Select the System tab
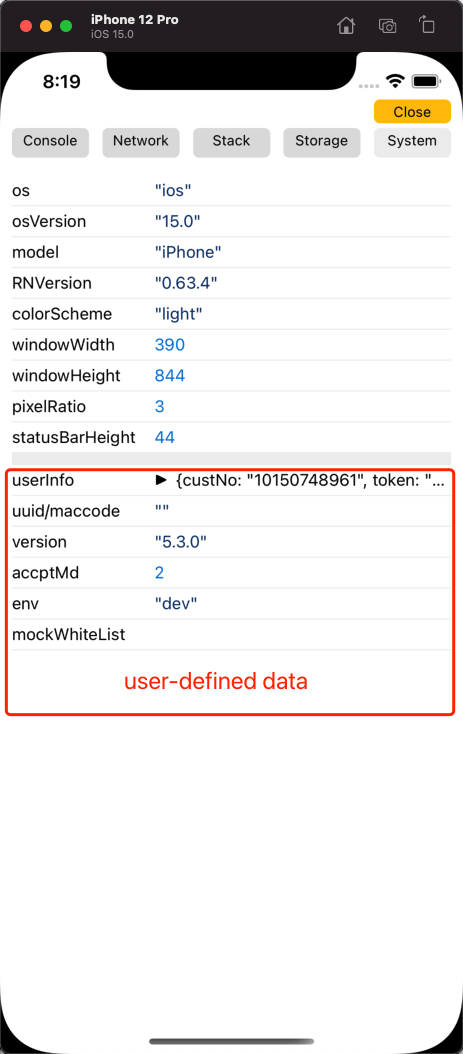The width and height of the screenshot is (463, 1054). point(412,143)
